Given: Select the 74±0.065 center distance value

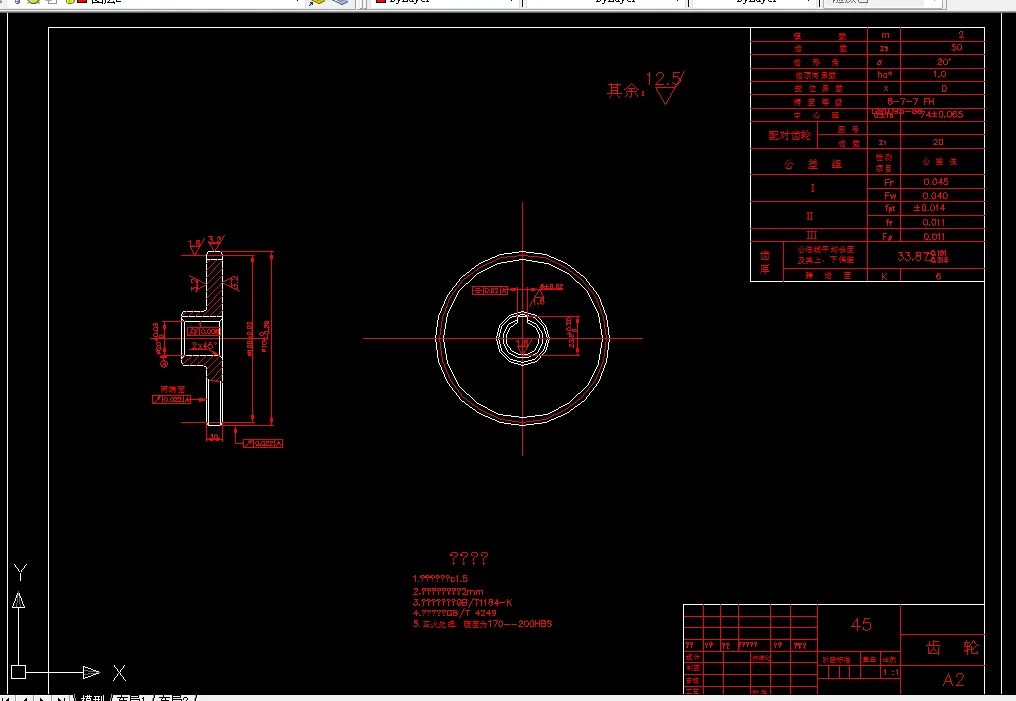Looking at the screenshot, I should (941, 115).
